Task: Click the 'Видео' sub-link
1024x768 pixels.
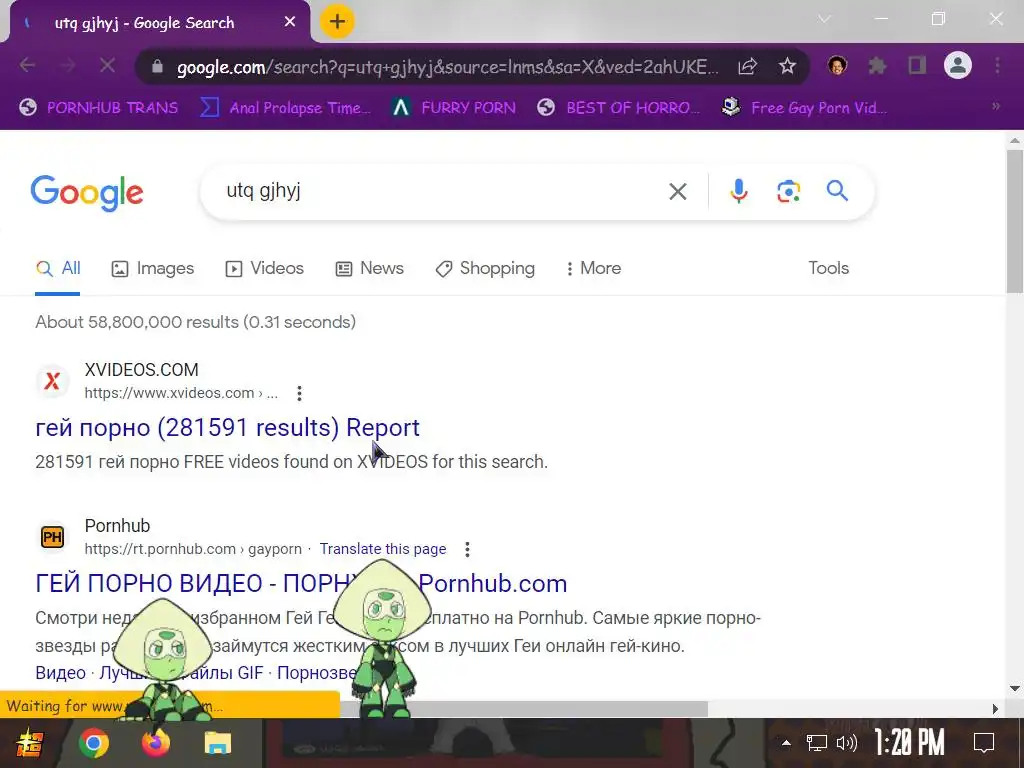Action: 60,673
